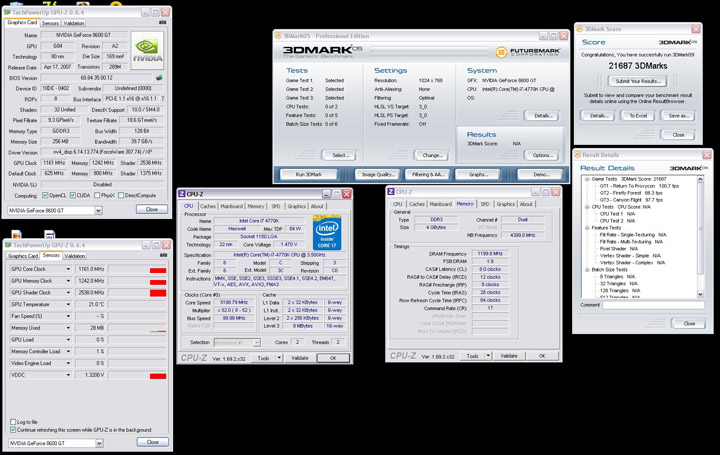This screenshot has width=720, height=455.
Task: Click the Filtering & AA... button
Action: click(428, 174)
